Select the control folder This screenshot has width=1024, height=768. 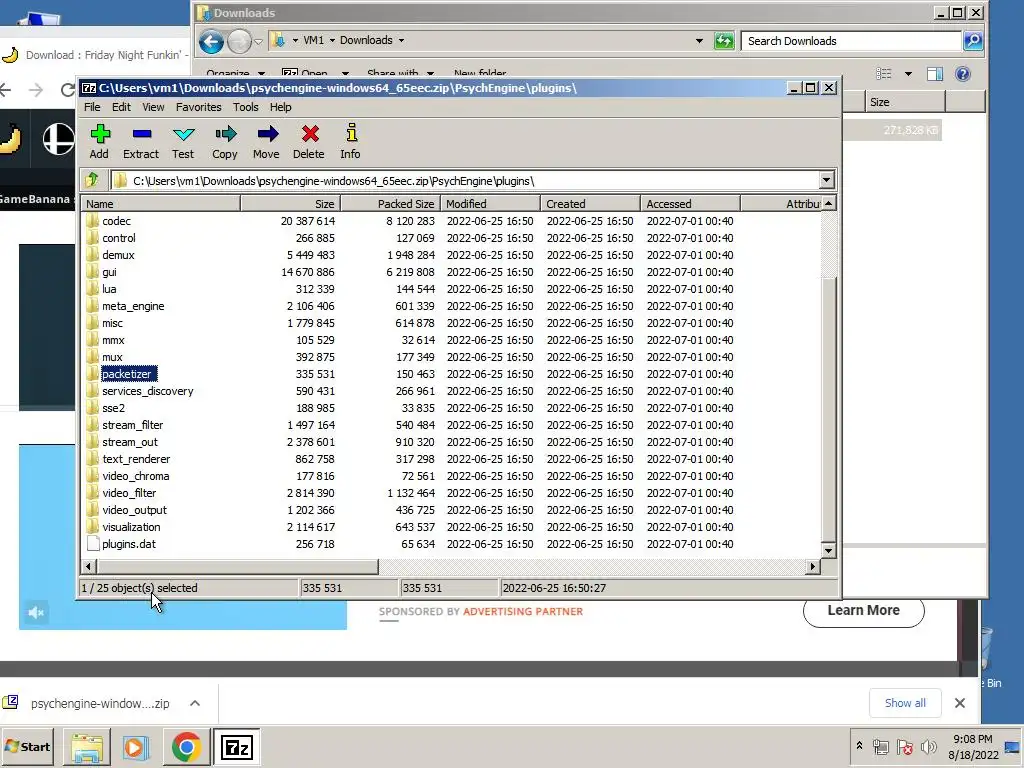point(119,238)
